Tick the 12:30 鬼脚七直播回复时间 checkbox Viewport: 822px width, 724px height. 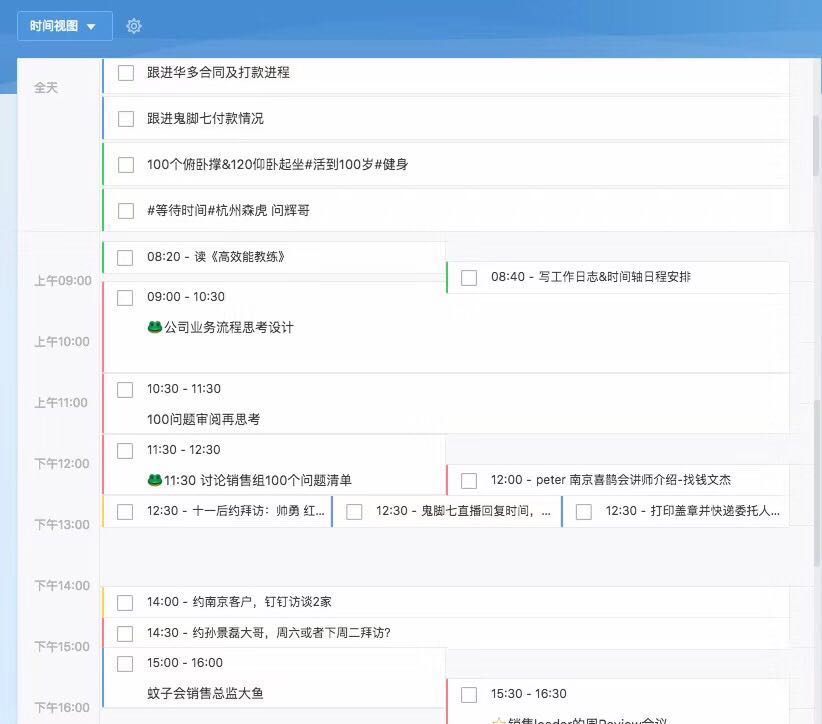(x=354, y=512)
